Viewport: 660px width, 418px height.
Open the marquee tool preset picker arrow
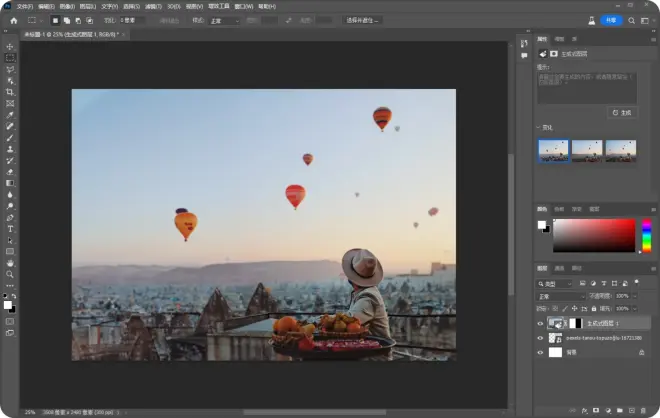[x=41, y=21]
